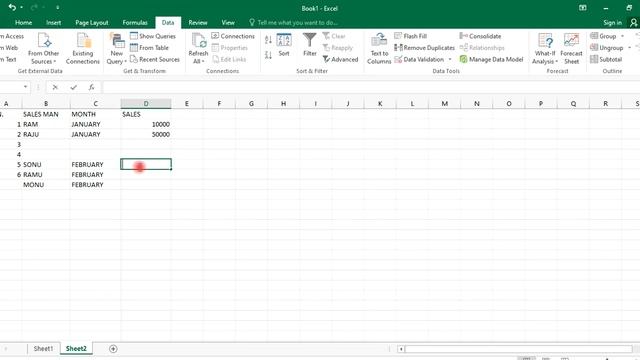The height and width of the screenshot is (360, 640).
Task: Add a new sheet
Action: point(113,349)
